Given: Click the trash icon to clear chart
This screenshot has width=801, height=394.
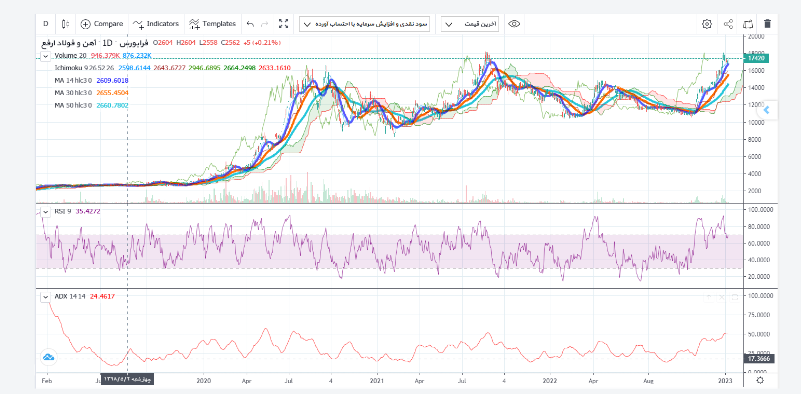Looking at the screenshot, I should 767,24.
